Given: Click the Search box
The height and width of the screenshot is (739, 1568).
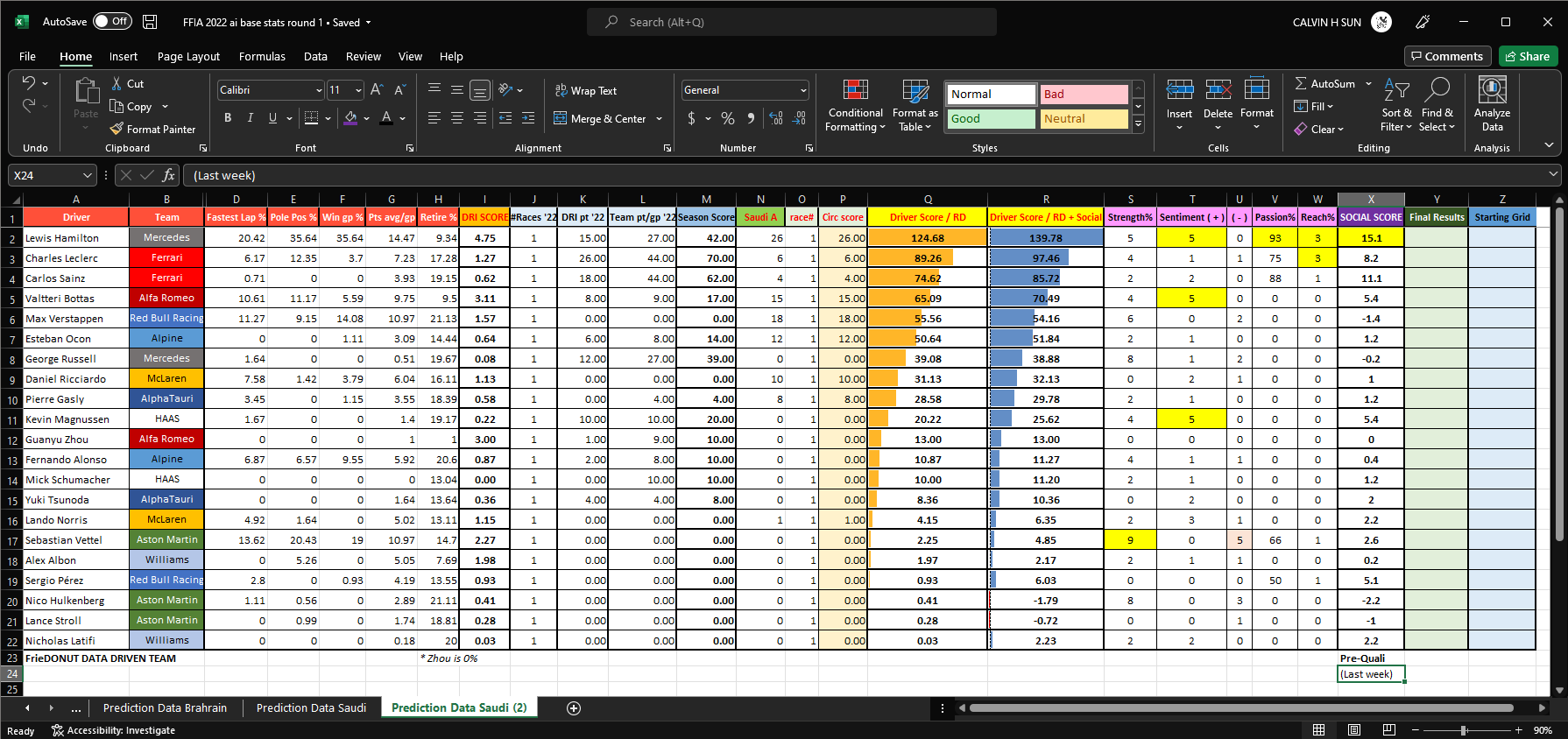Looking at the screenshot, I should [791, 22].
